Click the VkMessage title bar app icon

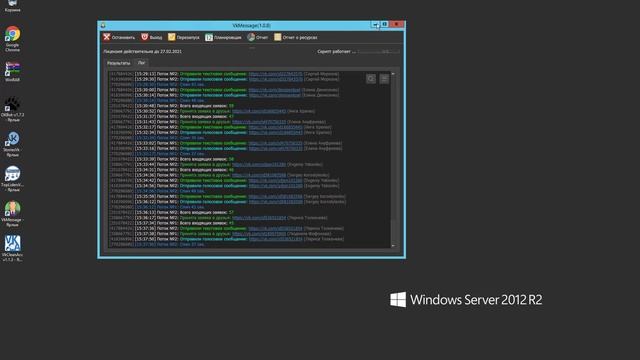tap(103, 25)
